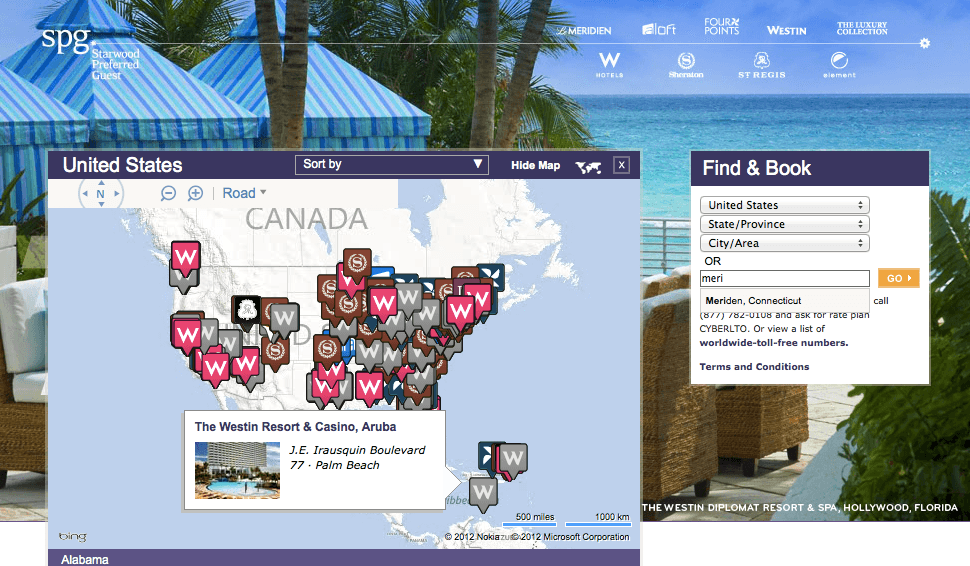Click the Aruba resort thumbnail photo
Viewport: 970px width, 566px height.
pos(237,470)
